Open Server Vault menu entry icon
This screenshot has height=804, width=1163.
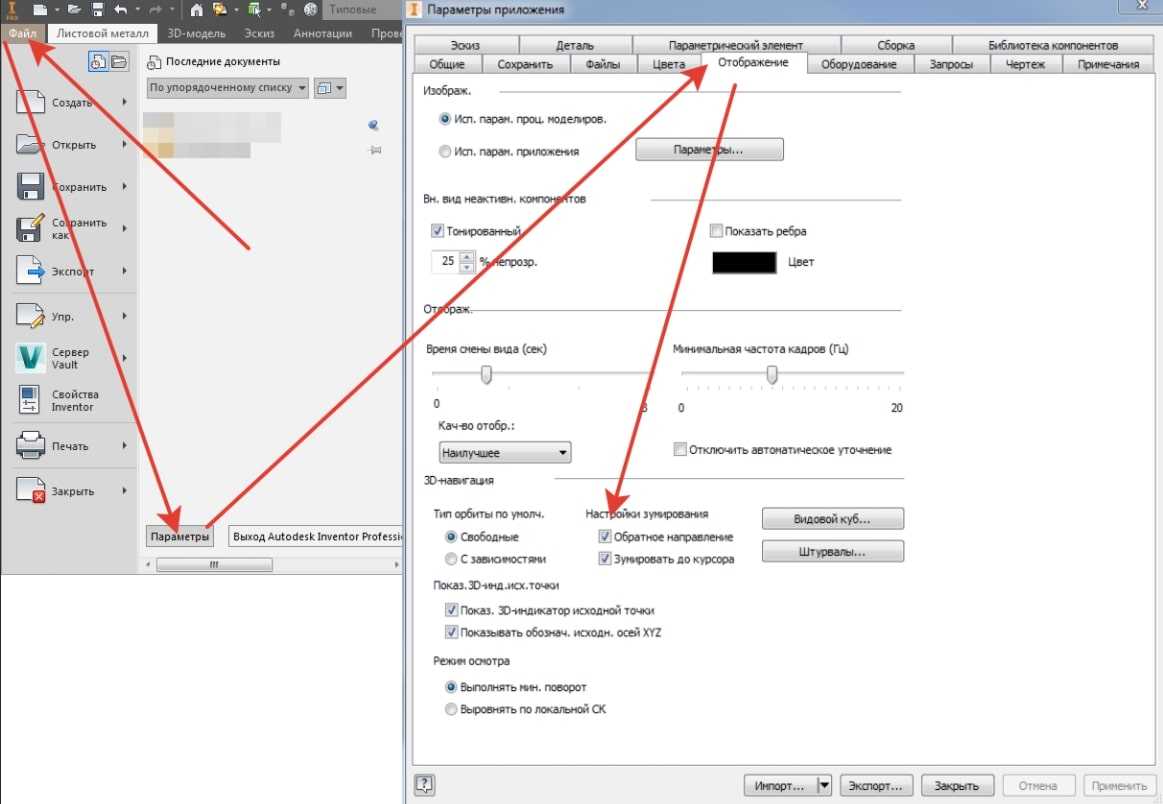click(31, 358)
